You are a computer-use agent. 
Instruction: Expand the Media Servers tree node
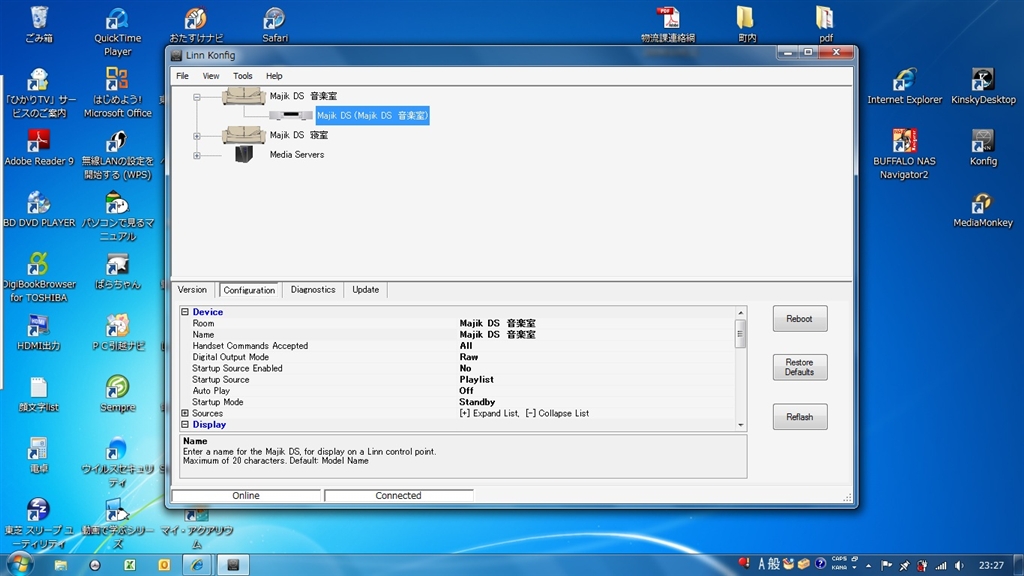point(197,155)
